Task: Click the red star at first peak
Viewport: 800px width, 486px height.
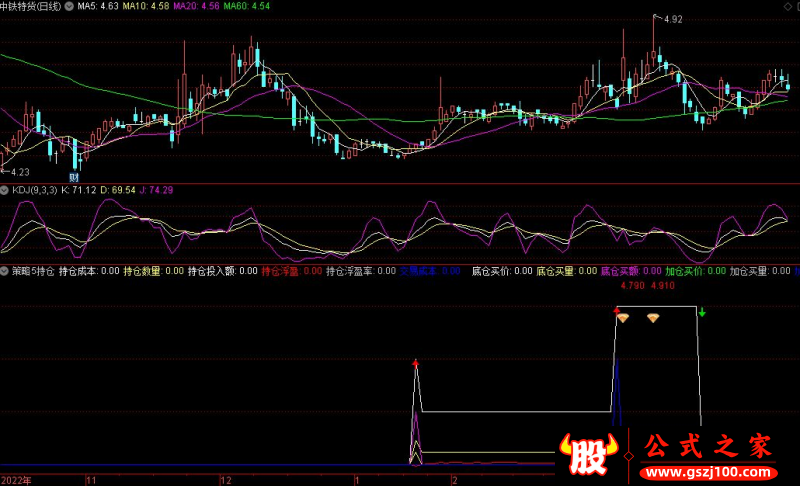Action: click(415, 364)
